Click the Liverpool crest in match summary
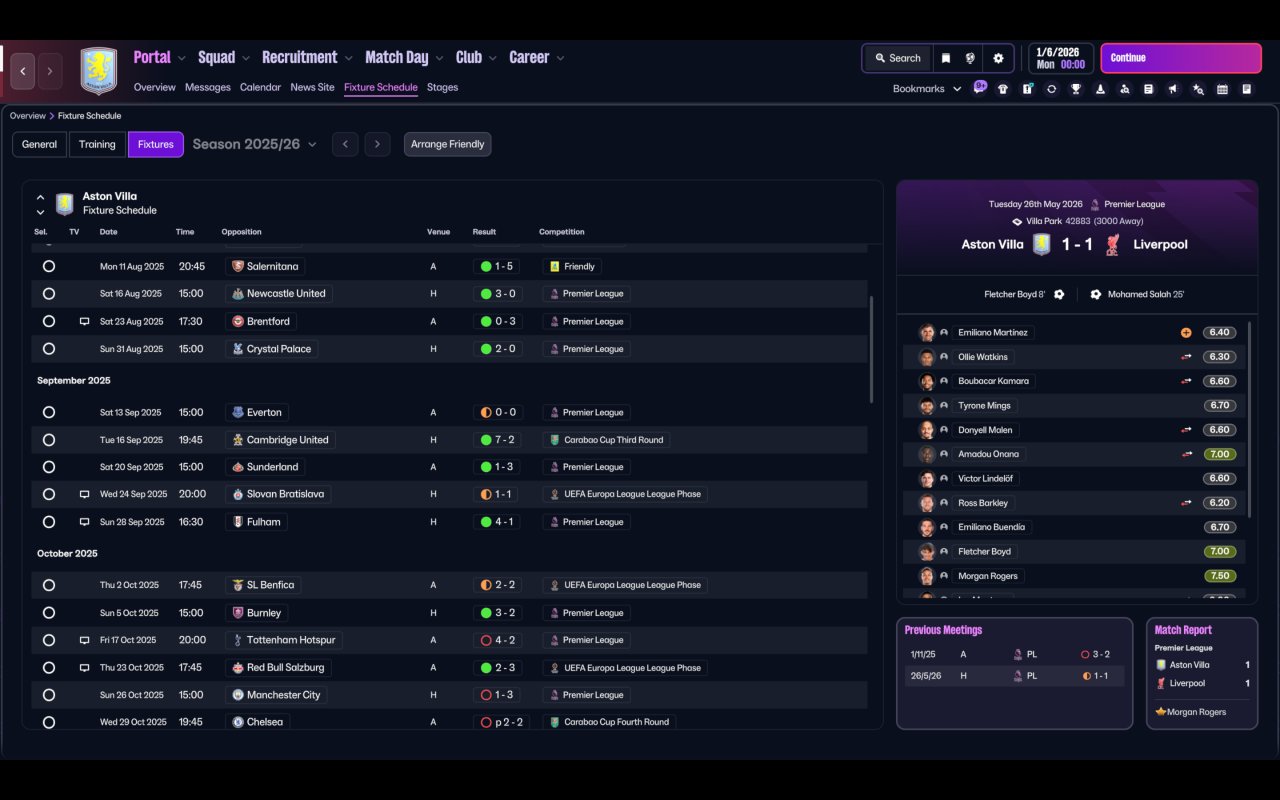The image size is (1280, 800). (1112, 245)
